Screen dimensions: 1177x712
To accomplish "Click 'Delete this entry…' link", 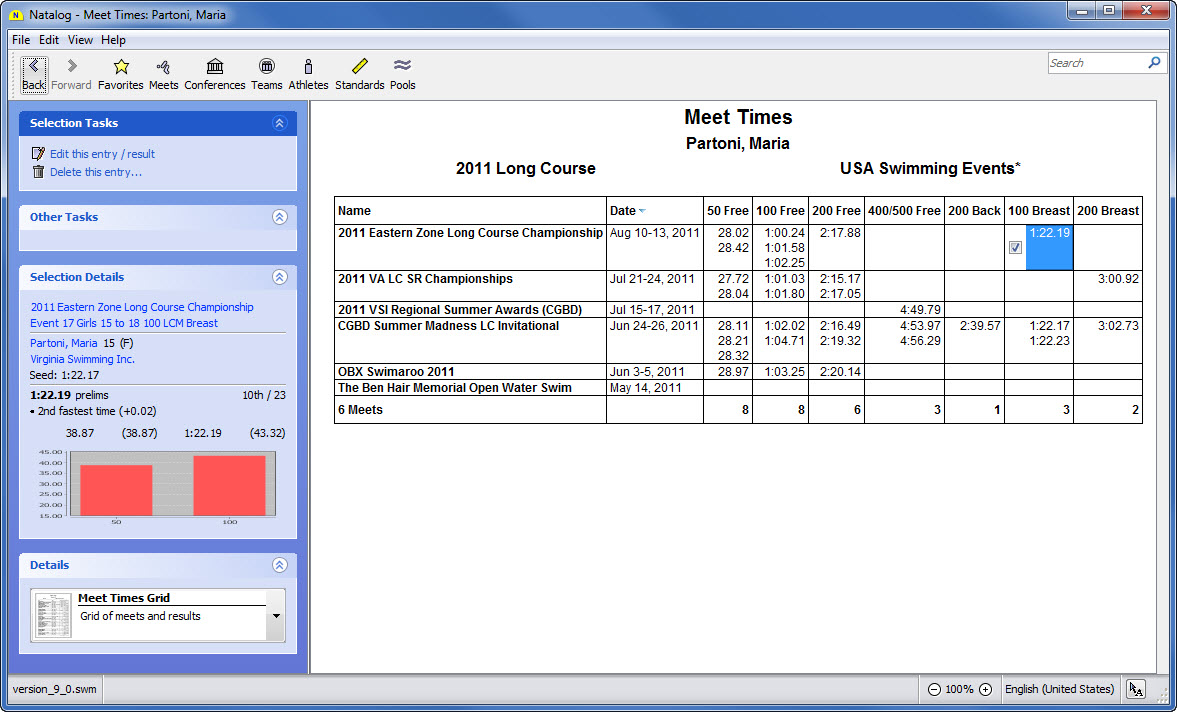I will tap(96, 172).
